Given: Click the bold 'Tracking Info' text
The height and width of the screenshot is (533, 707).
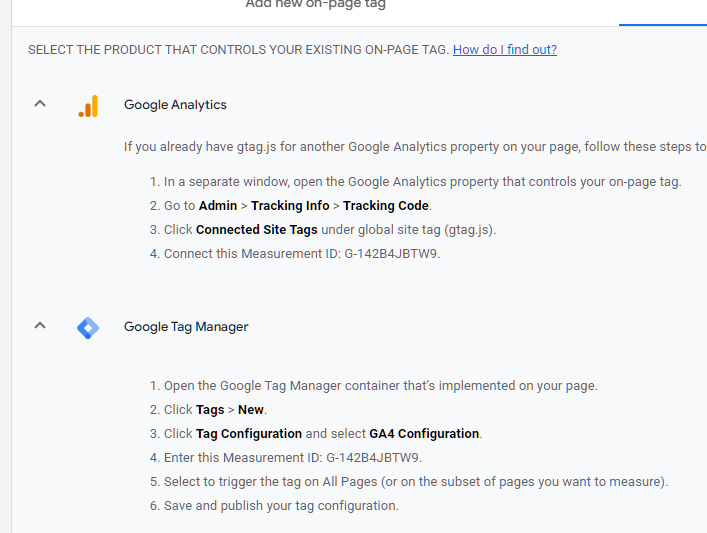Looking at the screenshot, I should pos(290,206).
